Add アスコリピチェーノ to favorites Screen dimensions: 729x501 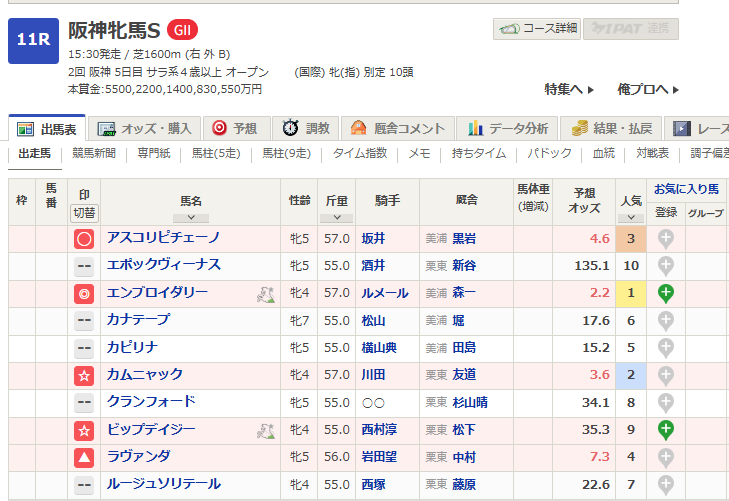click(666, 240)
